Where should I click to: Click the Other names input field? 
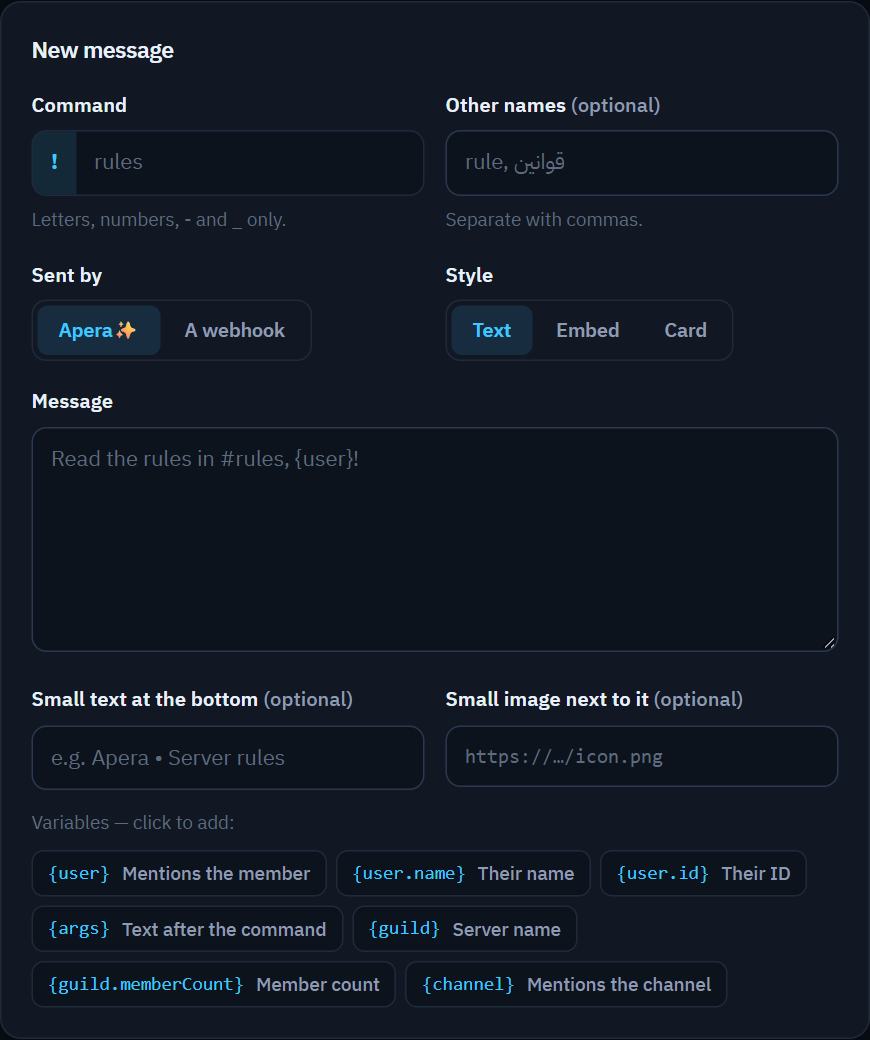pos(642,162)
